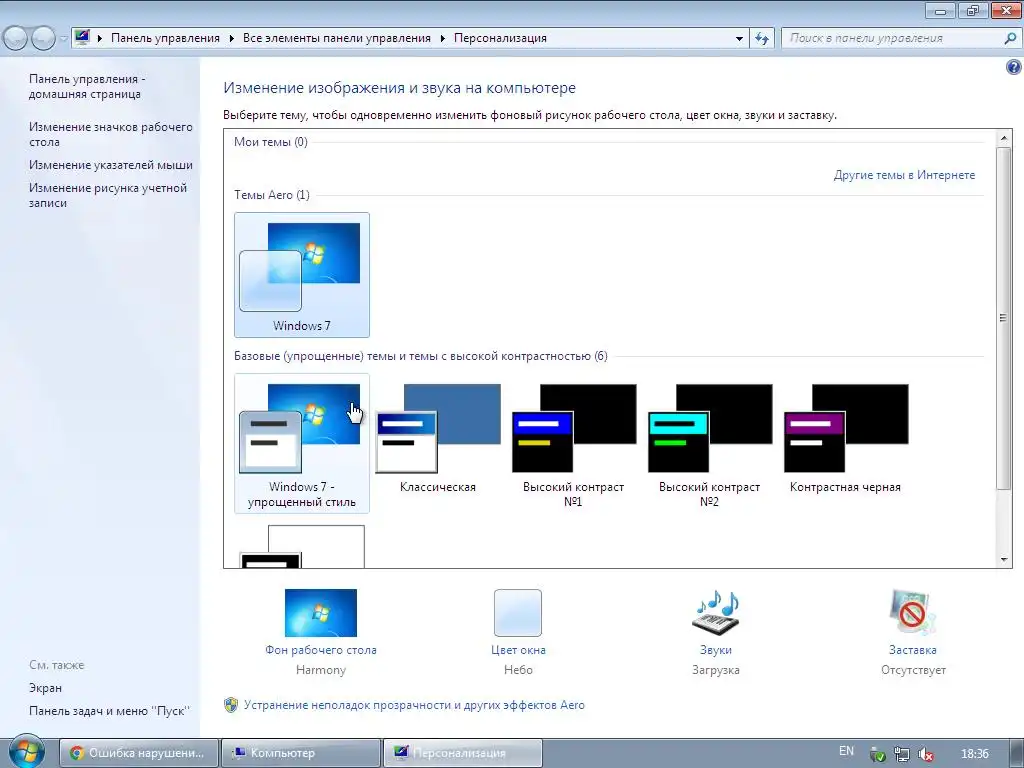Select the Windows 7 Aero theme
Image resolution: width=1024 pixels, height=768 pixels.
pos(302,274)
